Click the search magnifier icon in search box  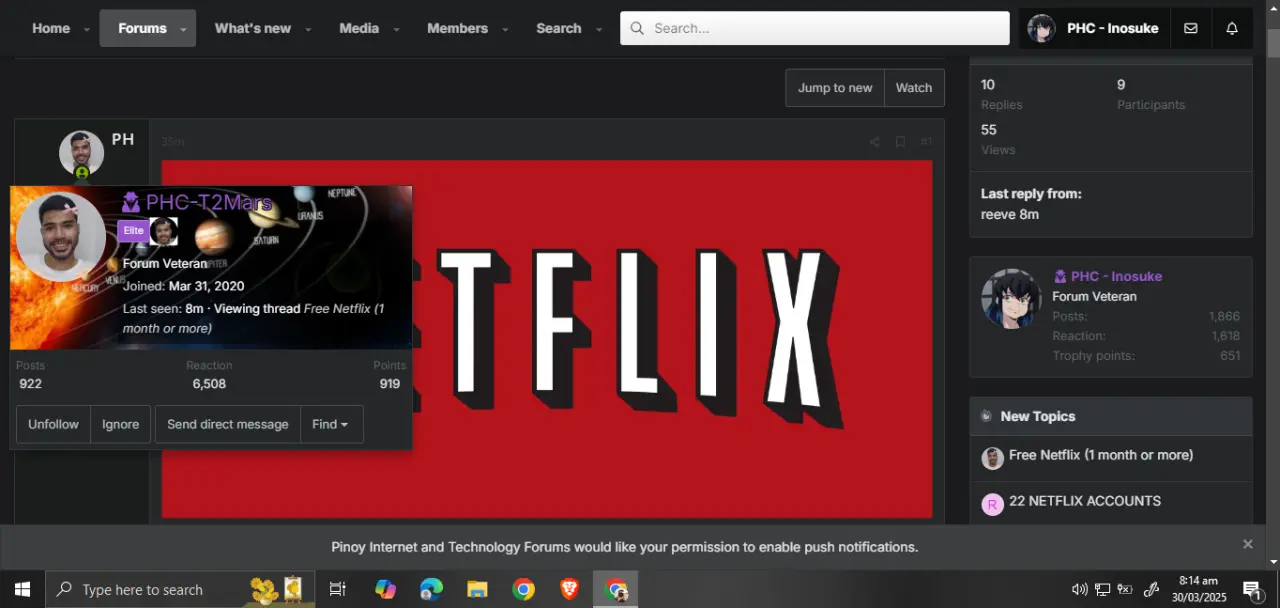tap(637, 29)
